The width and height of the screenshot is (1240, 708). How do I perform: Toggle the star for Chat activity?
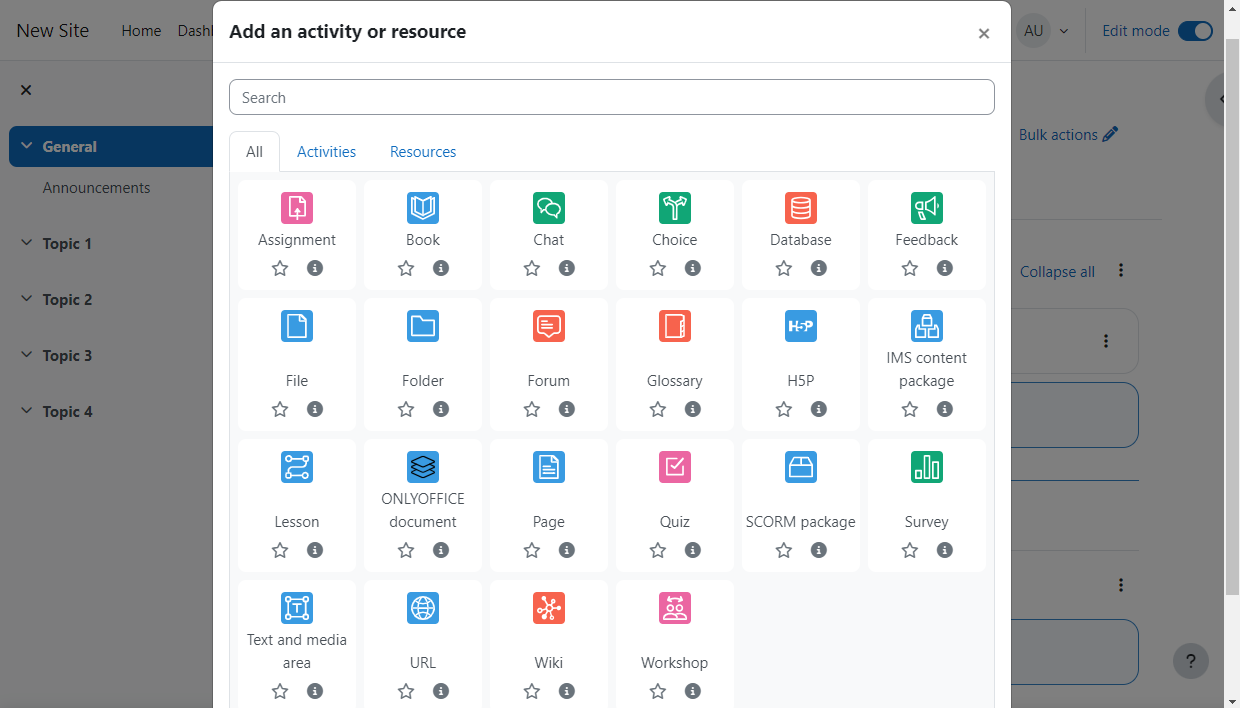(x=532, y=268)
